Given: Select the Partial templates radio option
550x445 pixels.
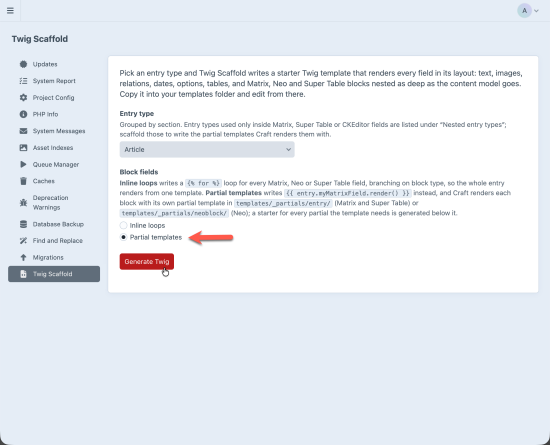Looking at the screenshot, I should click(123, 237).
